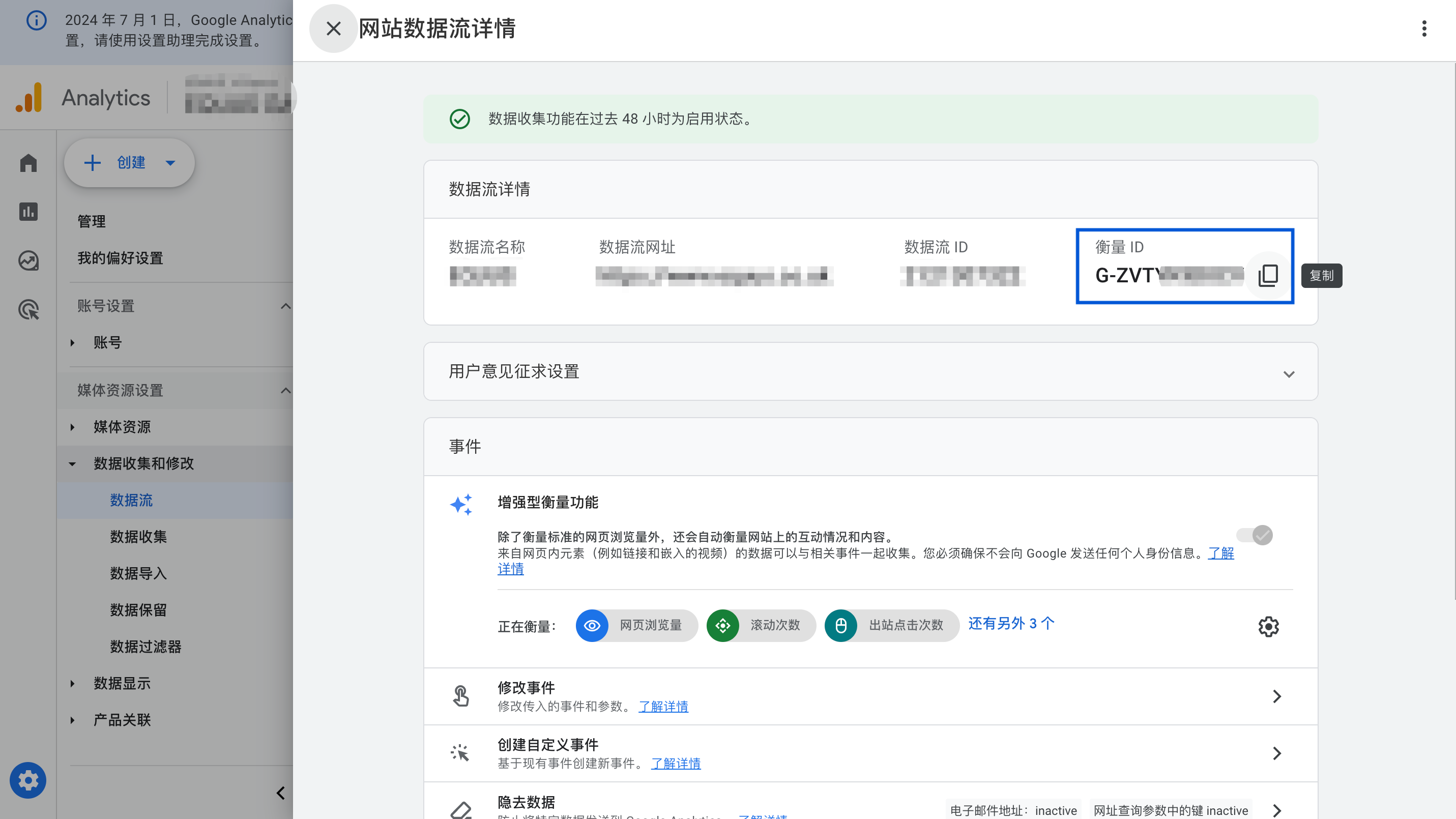Click the 网页浏览量 eye icon
1456x819 pixels.
pyautogui.click(x=592, y=625)
